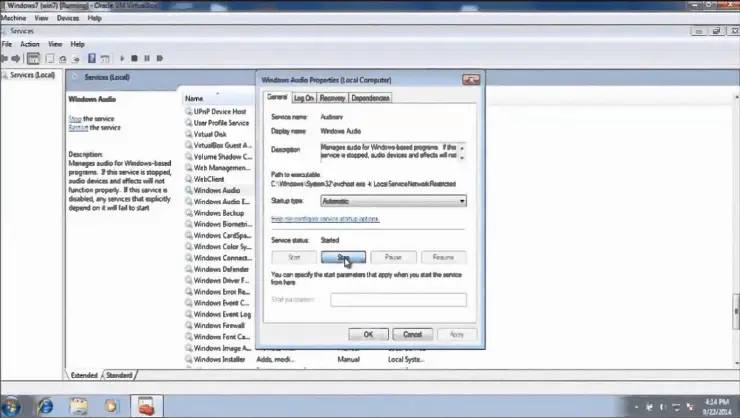Click the Show/Hide Action Pane toolbar icon
The width and height of the screenshot is (740, 418).
[105, 59]
